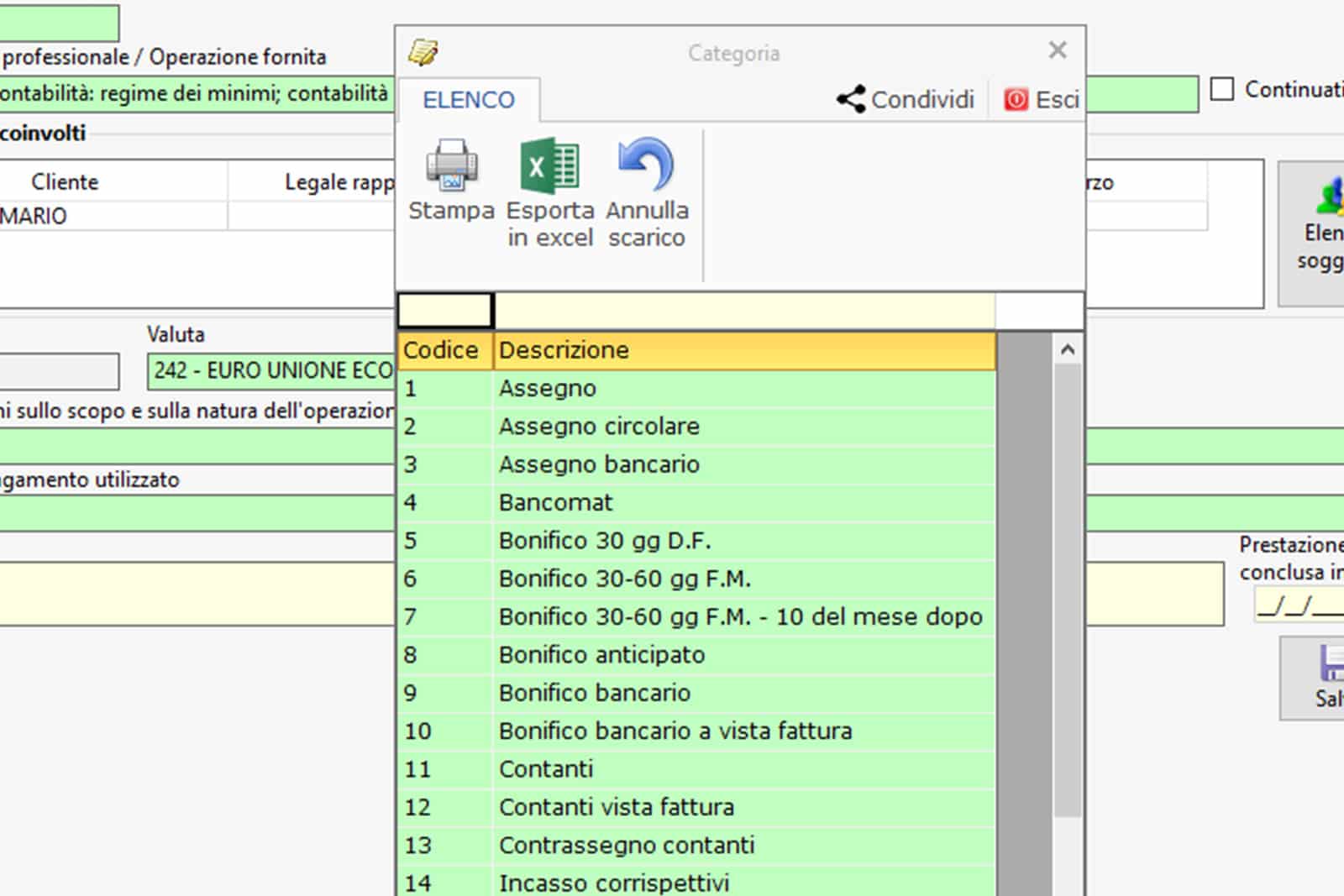Sort by the Descrizione column header

click(744, 350)
